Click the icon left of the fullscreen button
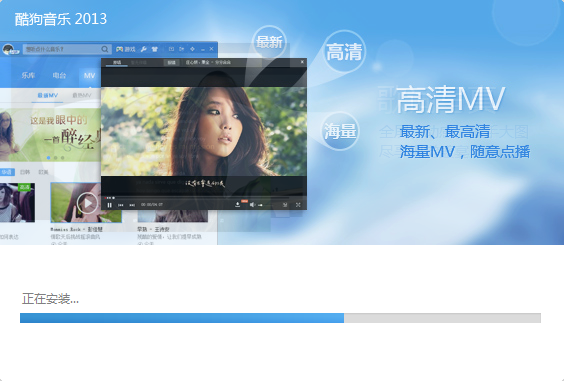The width and height of the screenshot is (564, 381). tap(285, 205)
